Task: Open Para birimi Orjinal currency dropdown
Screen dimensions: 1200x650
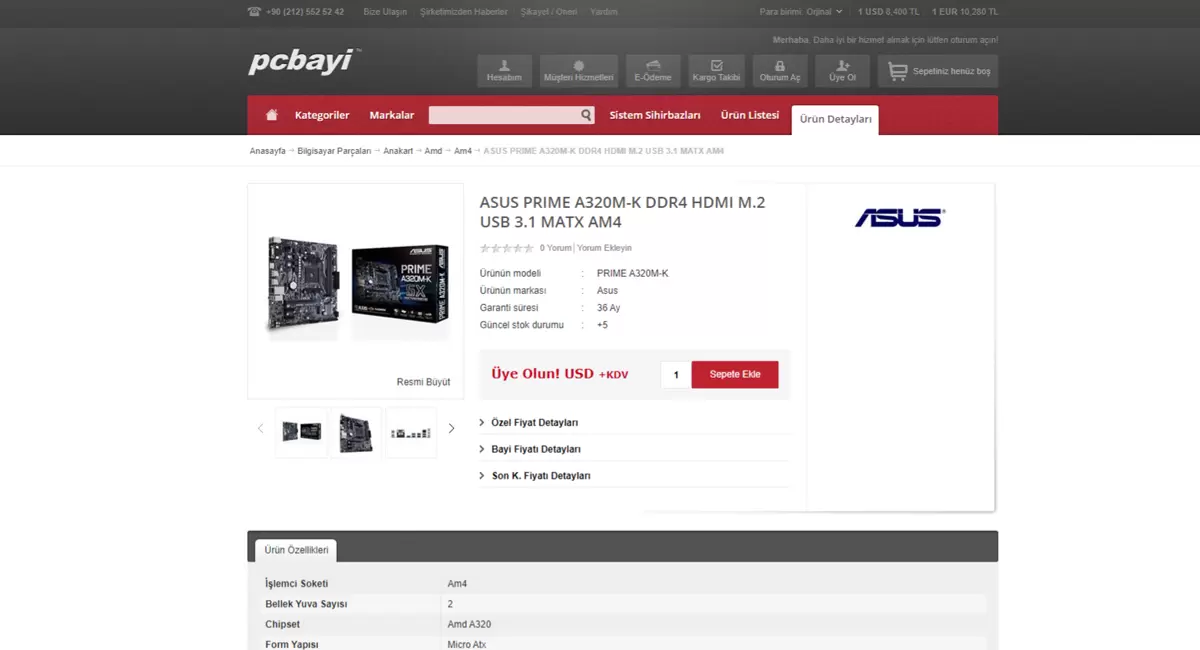Action: coord(801,12)
